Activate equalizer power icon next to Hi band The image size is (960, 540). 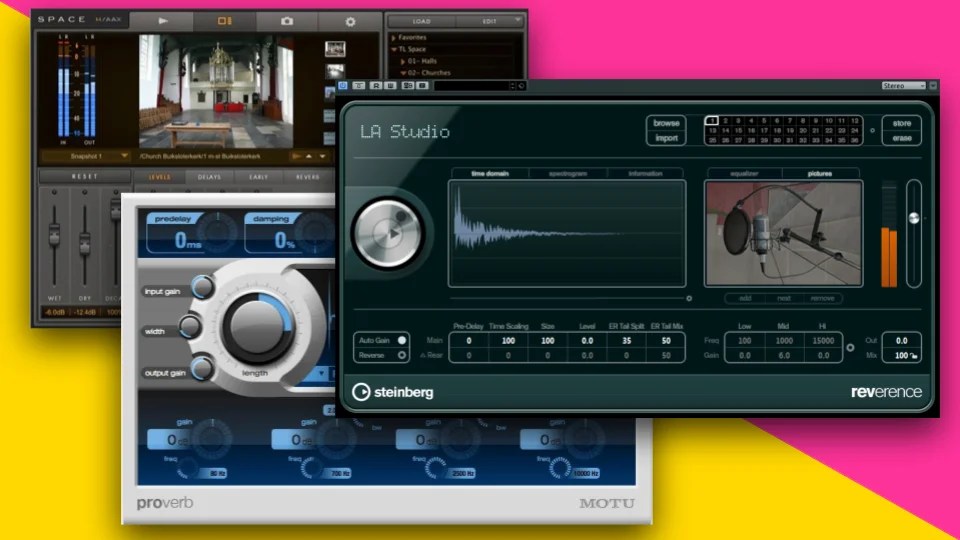click(850, 348)
